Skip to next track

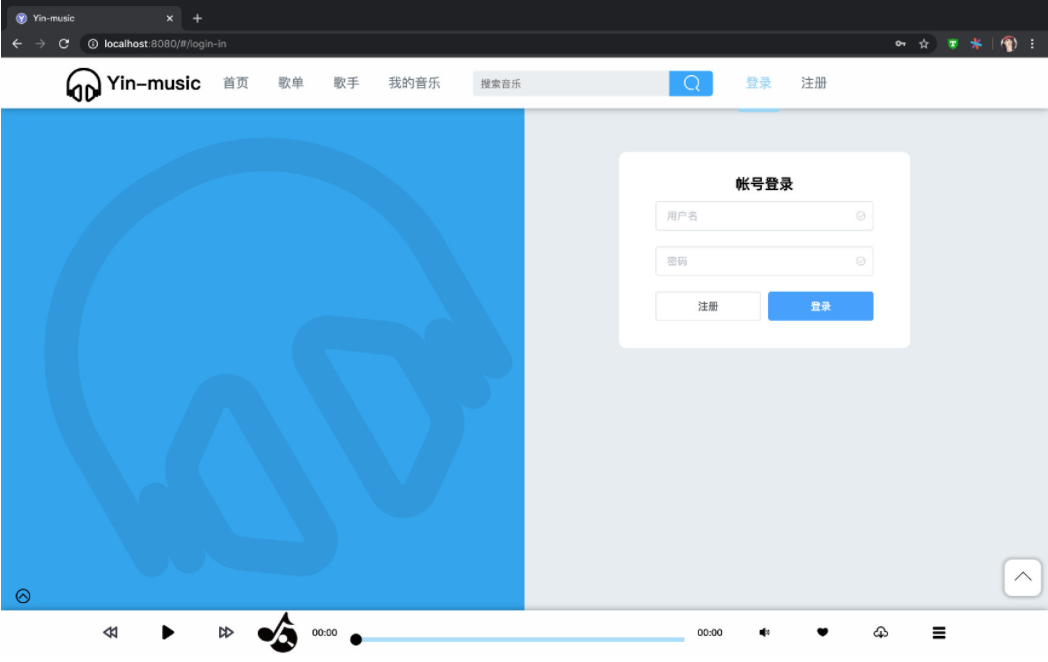[226, 632]
